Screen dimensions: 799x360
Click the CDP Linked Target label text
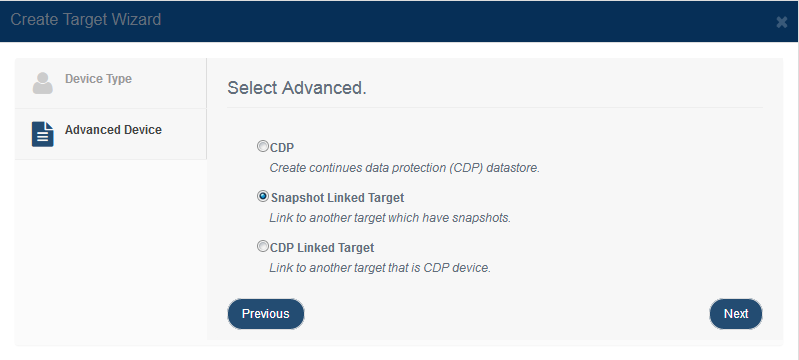322,248
